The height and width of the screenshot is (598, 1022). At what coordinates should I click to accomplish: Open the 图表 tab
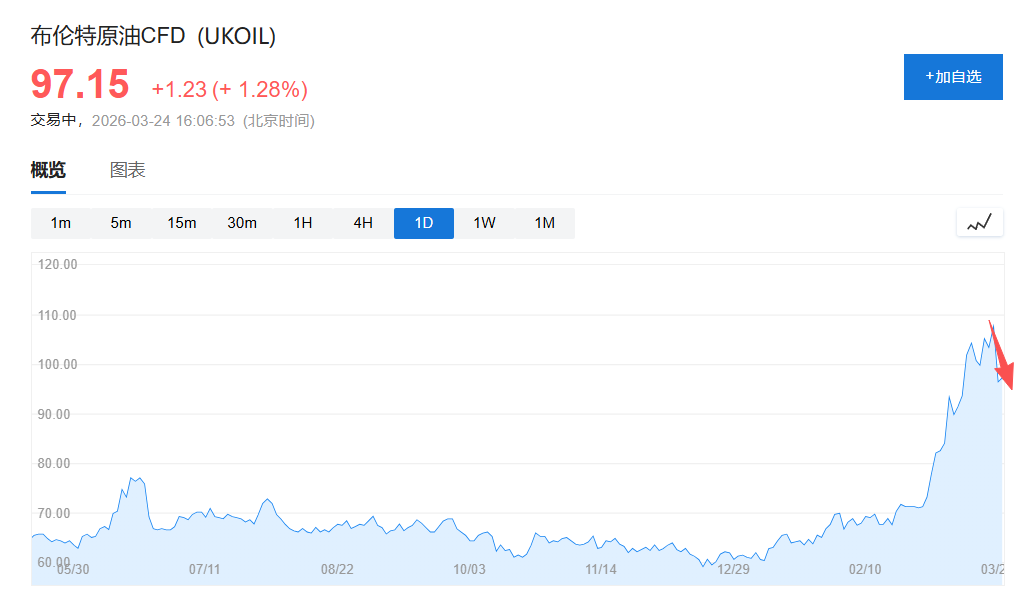[127, 170]
